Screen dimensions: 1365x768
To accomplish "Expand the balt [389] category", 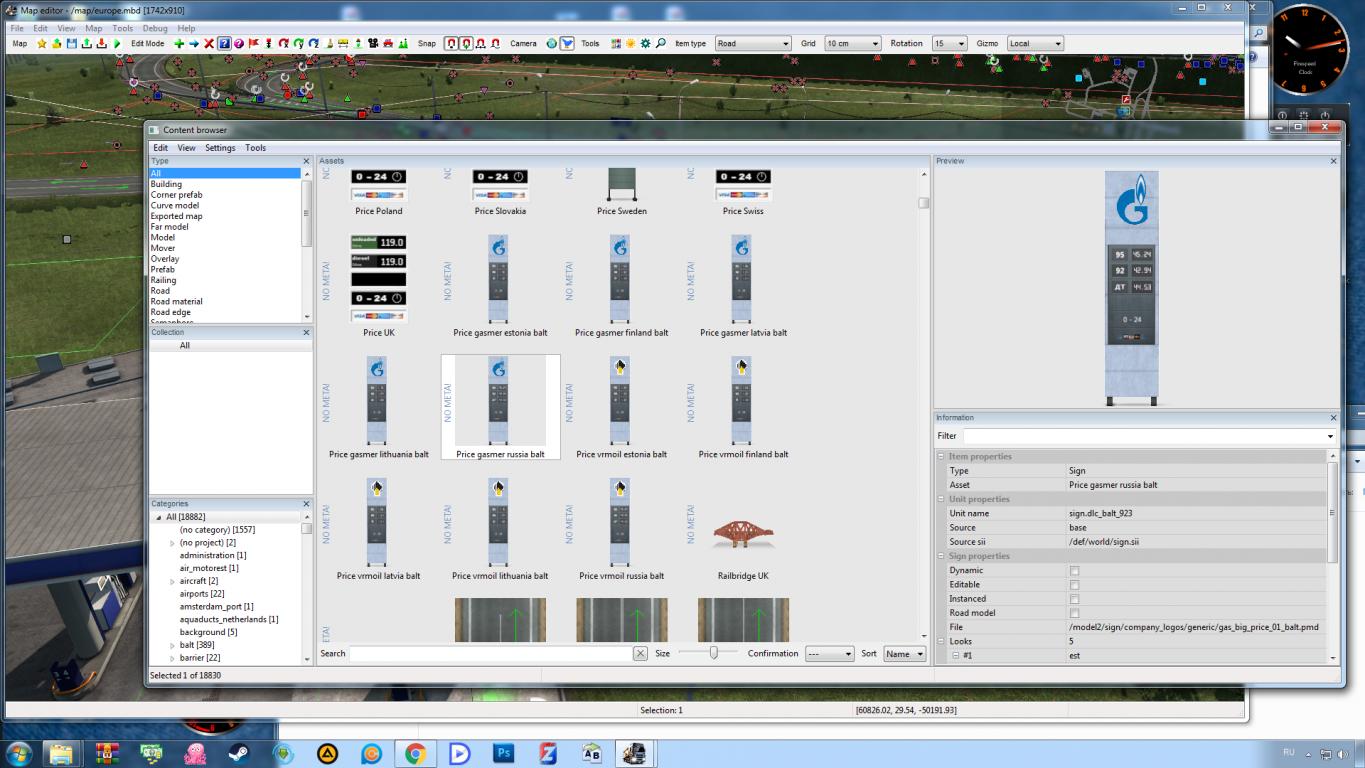I will (x=172, y=646).
